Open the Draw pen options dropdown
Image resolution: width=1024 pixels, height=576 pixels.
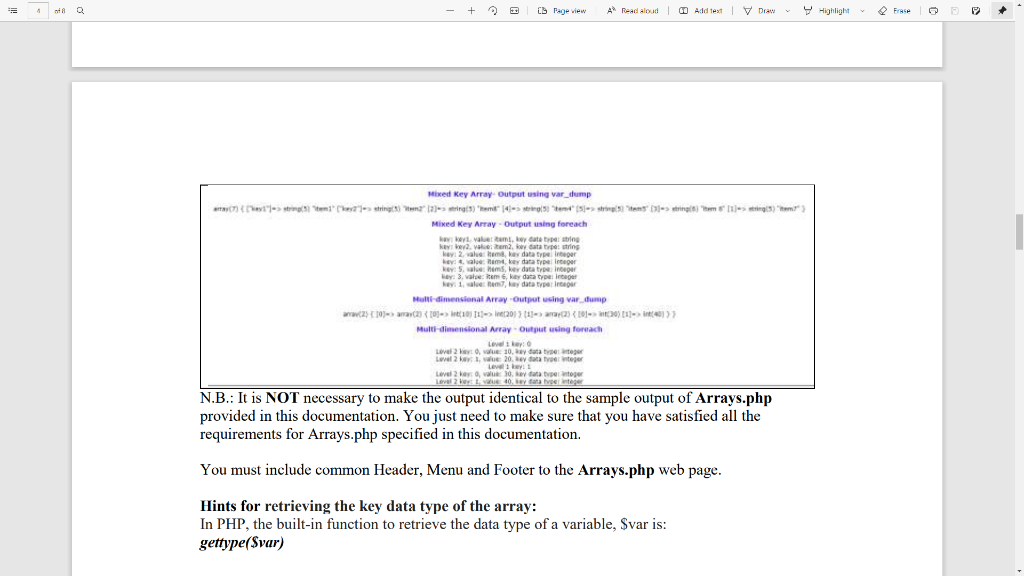[787, 11]
